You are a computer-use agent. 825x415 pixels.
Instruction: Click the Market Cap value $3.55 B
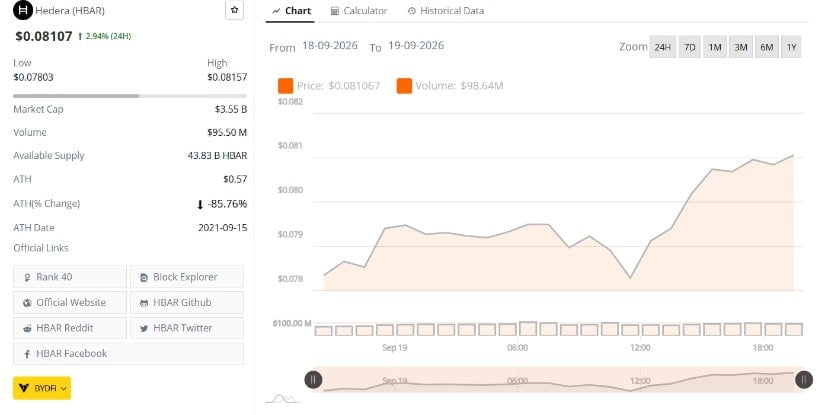[x=230, y=109]
